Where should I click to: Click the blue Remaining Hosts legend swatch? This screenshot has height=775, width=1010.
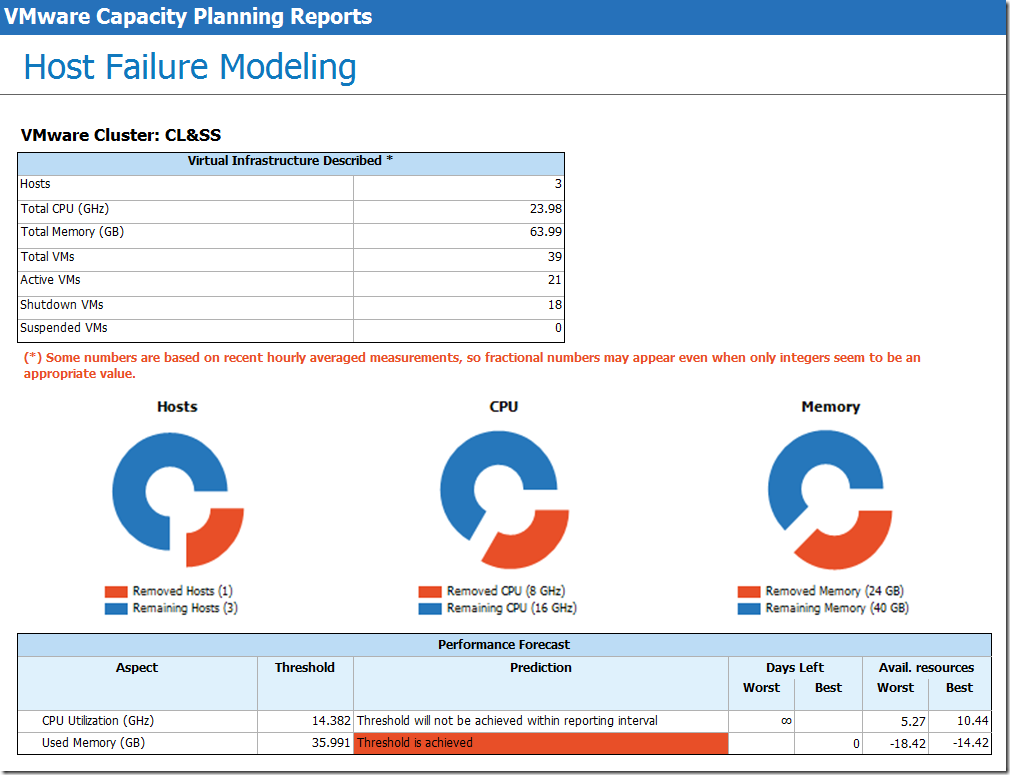(116, 608)
